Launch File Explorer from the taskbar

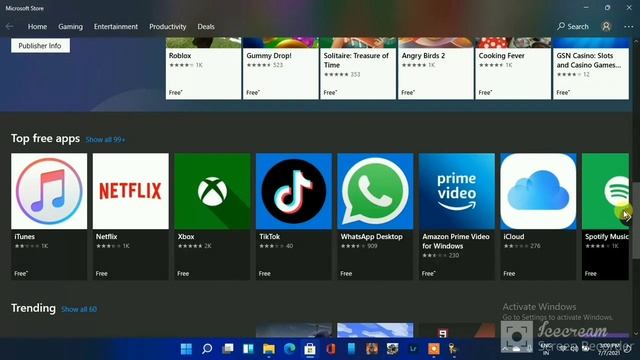pyautogui.click(x=269, y=349)
